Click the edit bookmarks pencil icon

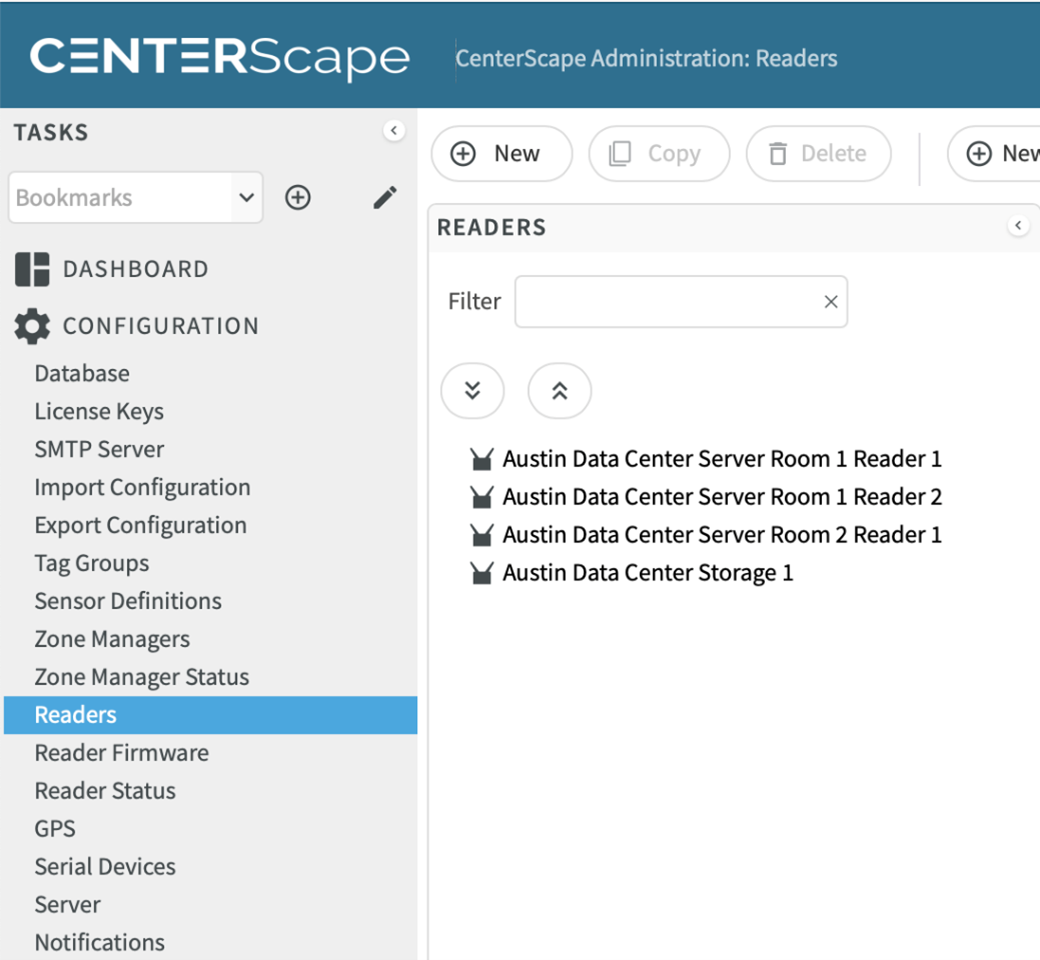pyautogui.click(x=385, y=198)
